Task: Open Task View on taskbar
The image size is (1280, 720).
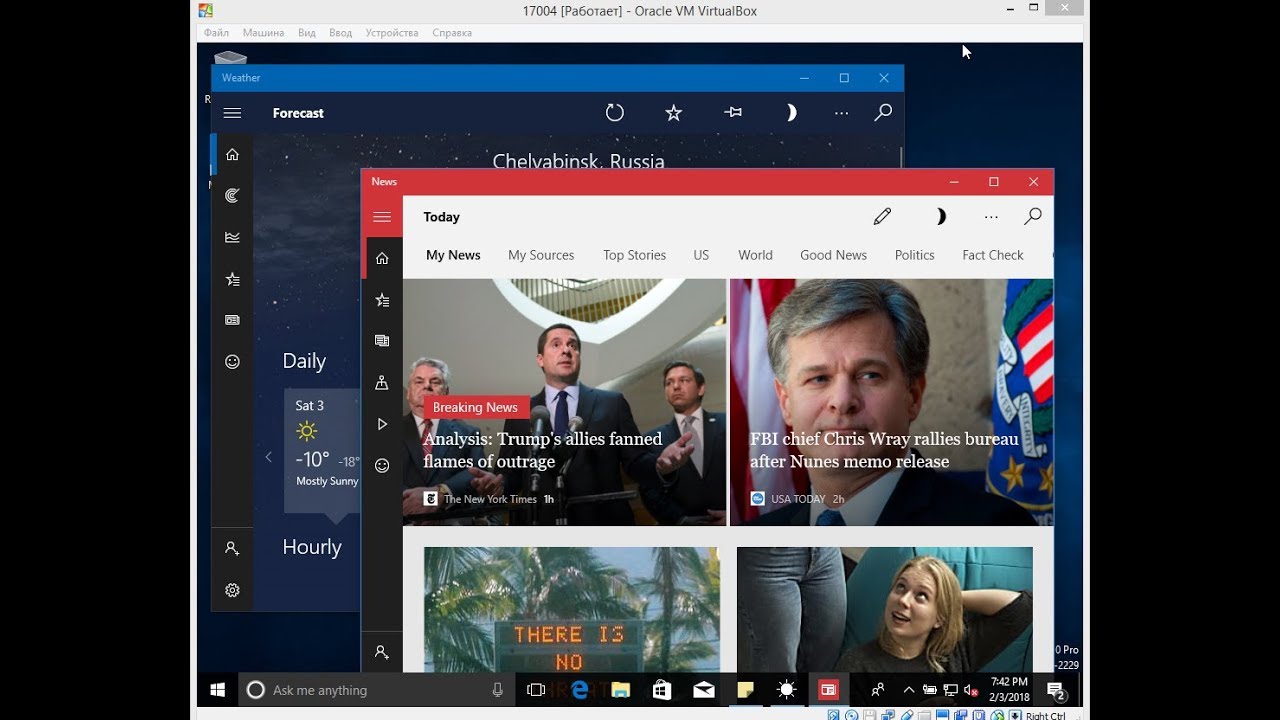Action: coord(536,690)
